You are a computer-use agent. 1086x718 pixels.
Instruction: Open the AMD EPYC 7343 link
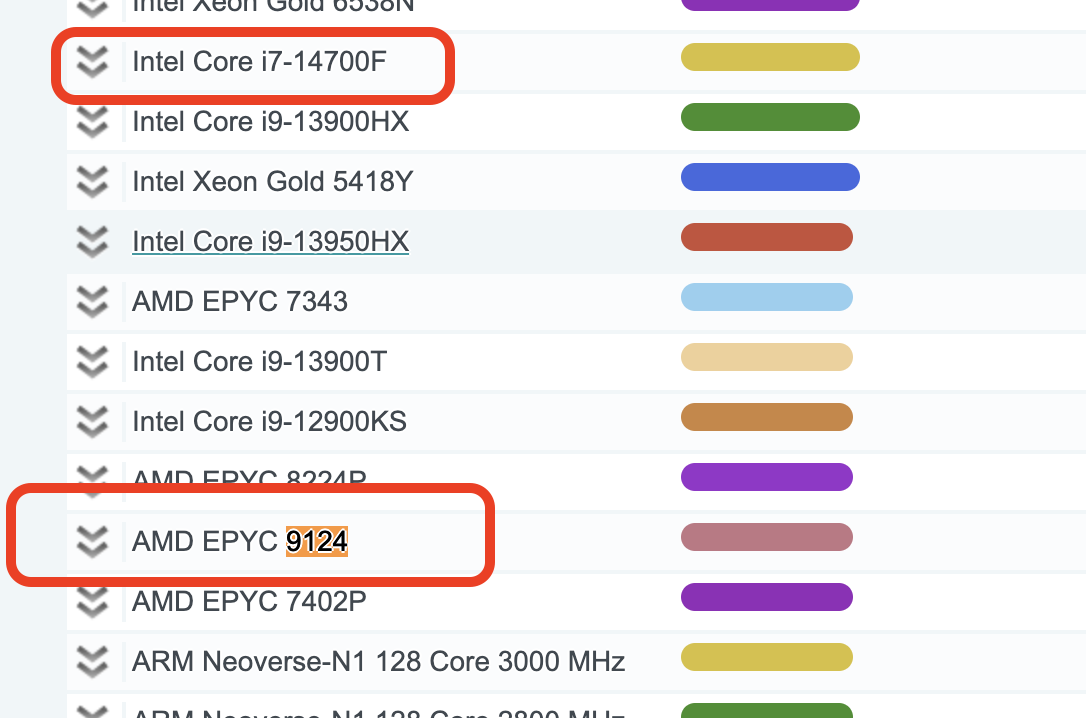point(240,302)
